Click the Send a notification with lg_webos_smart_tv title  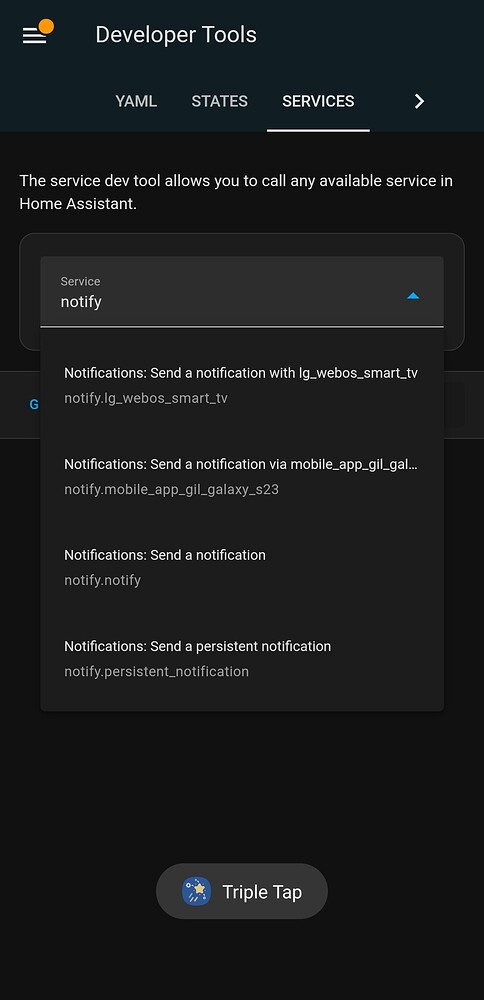click(241, 373)
